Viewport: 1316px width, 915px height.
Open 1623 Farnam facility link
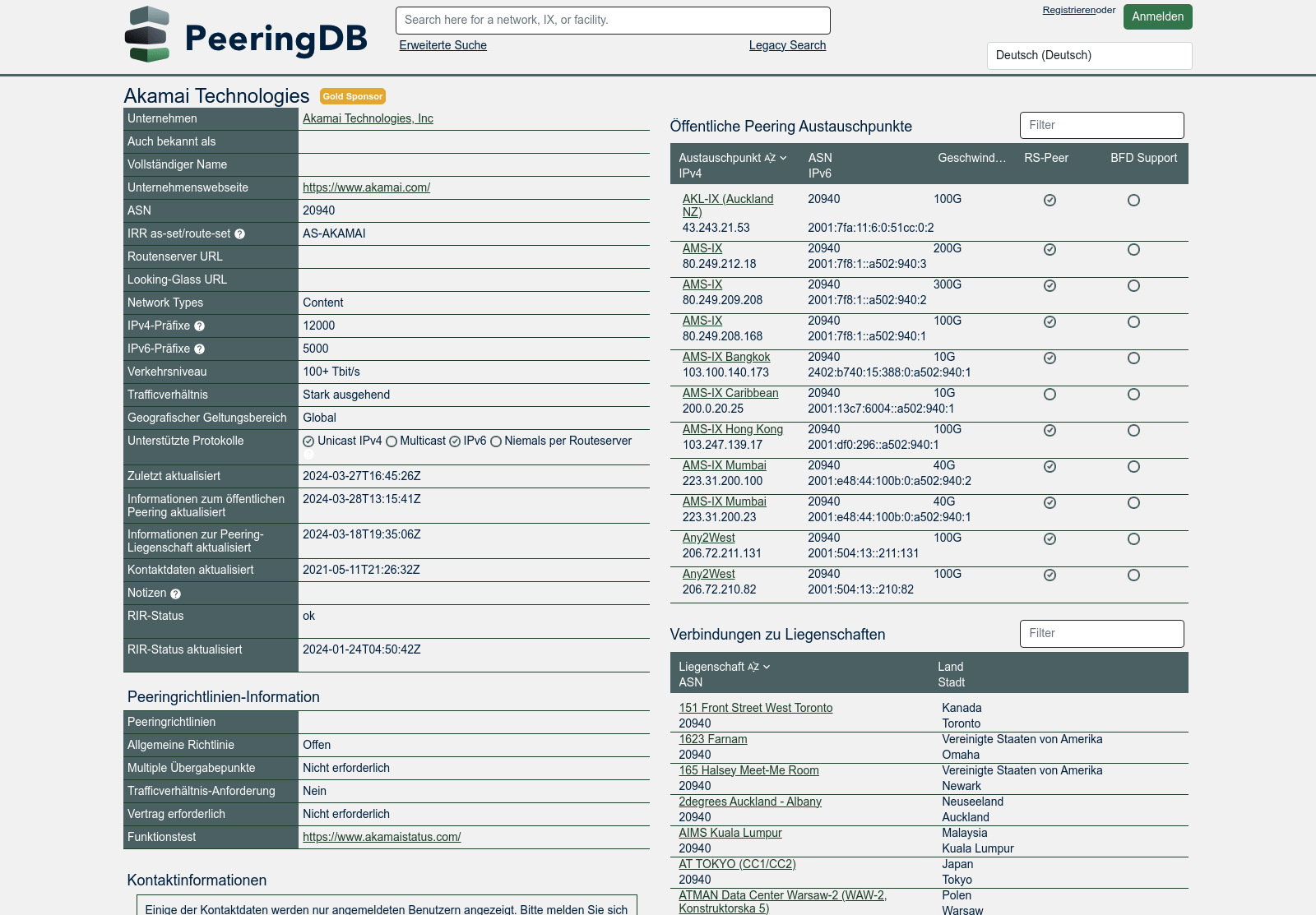(713, 739)
